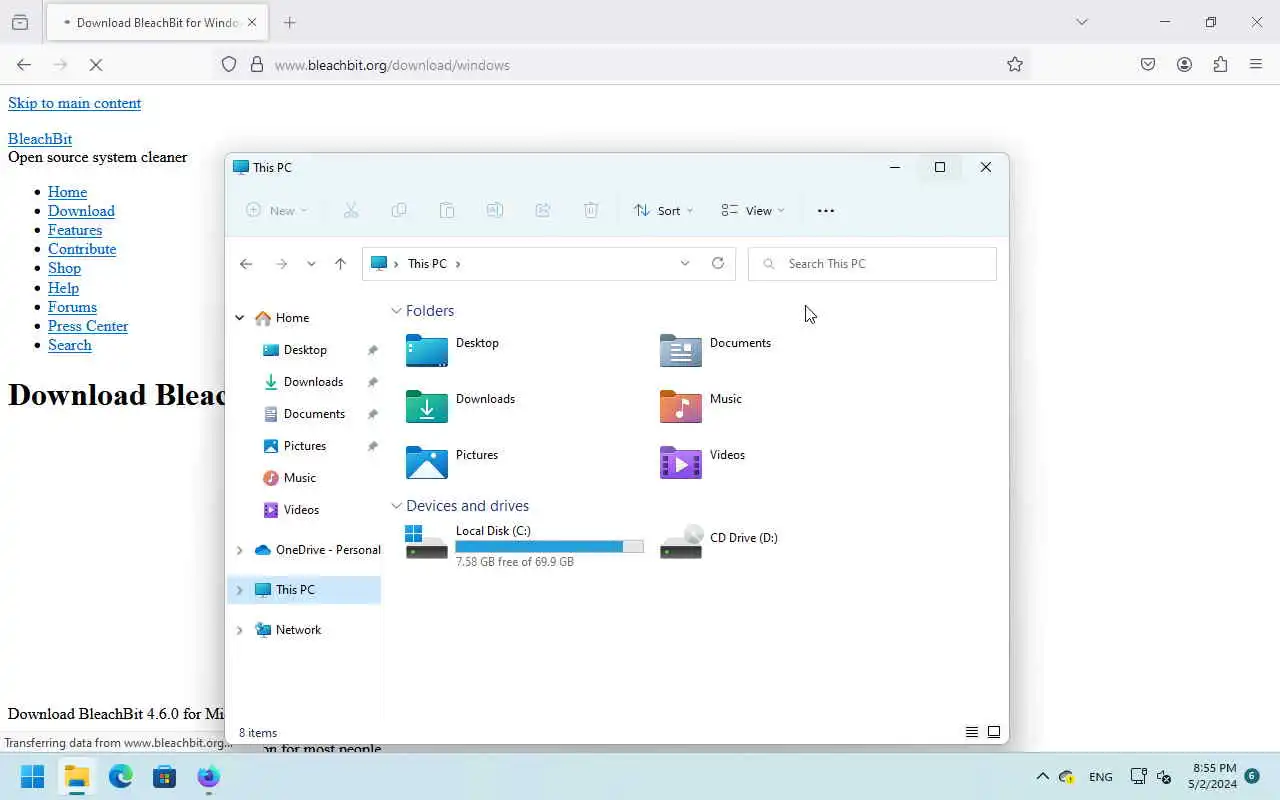The image size is (1280, 800).
Task: Click the Share icon in Explorer toolbar
Action: [x=543, y=210]
